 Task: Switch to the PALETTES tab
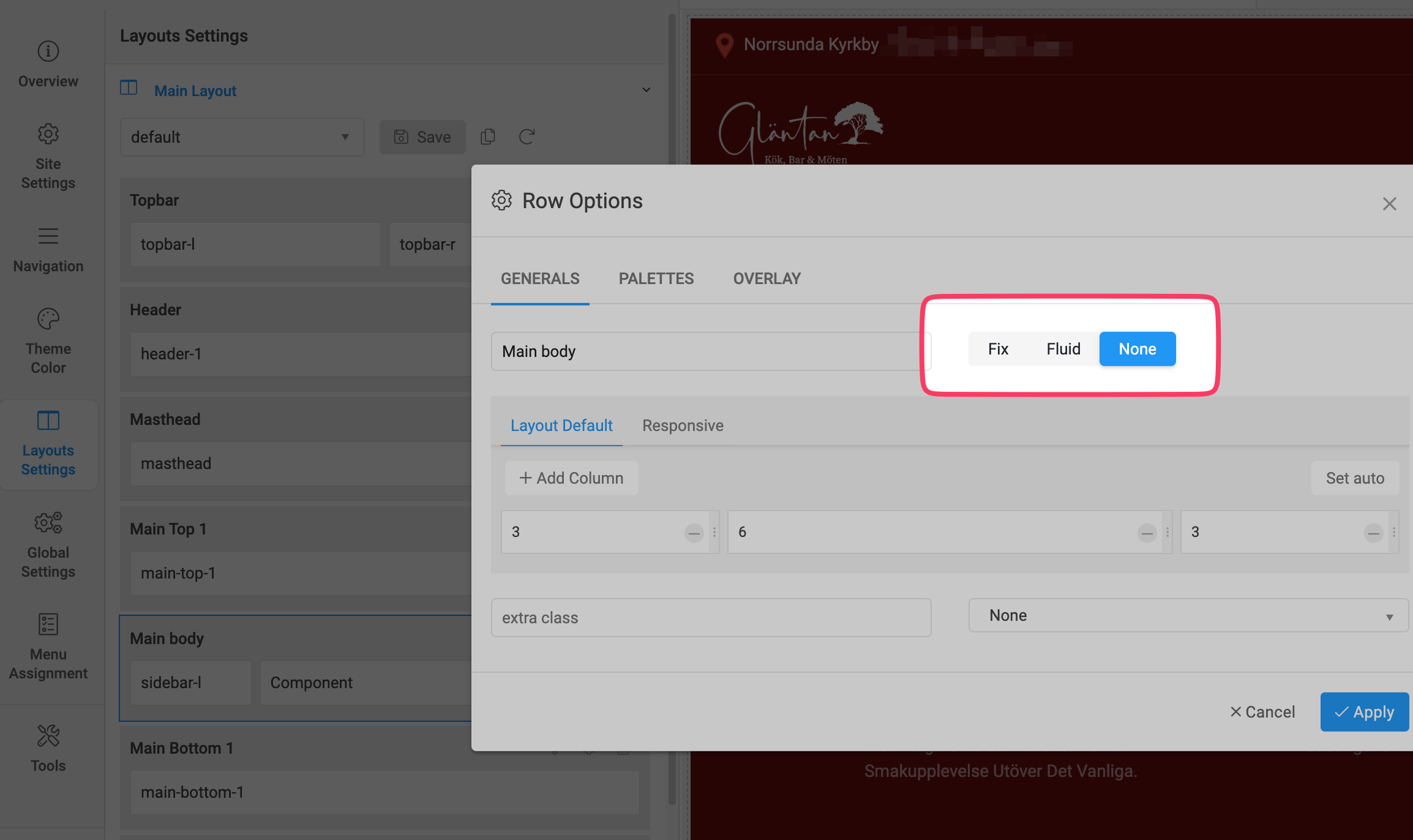click(x=656, y=279)
